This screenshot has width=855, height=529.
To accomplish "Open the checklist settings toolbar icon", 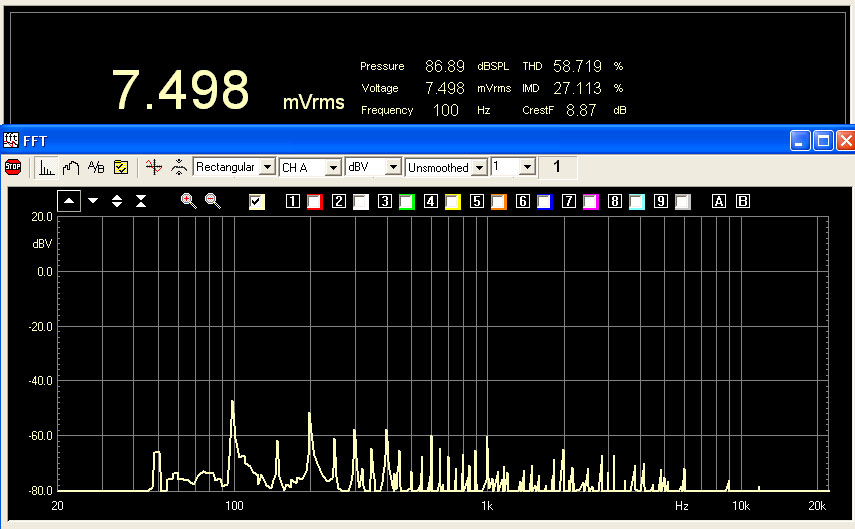I will (120, 168).
